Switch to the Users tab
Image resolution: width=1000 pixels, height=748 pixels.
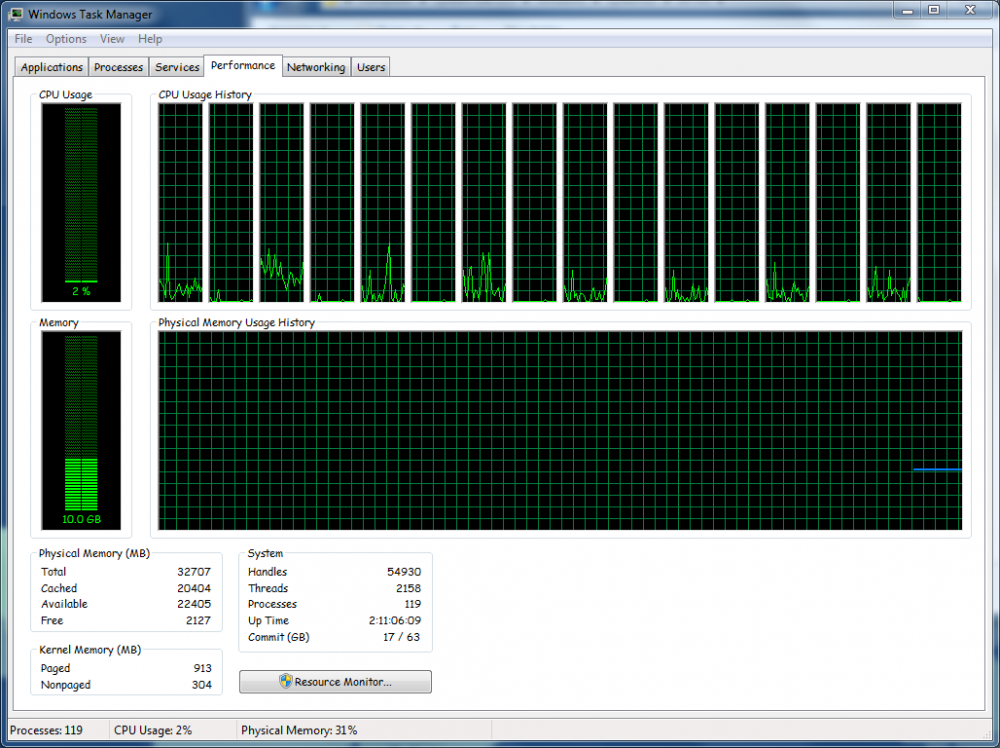pos(371,67)
